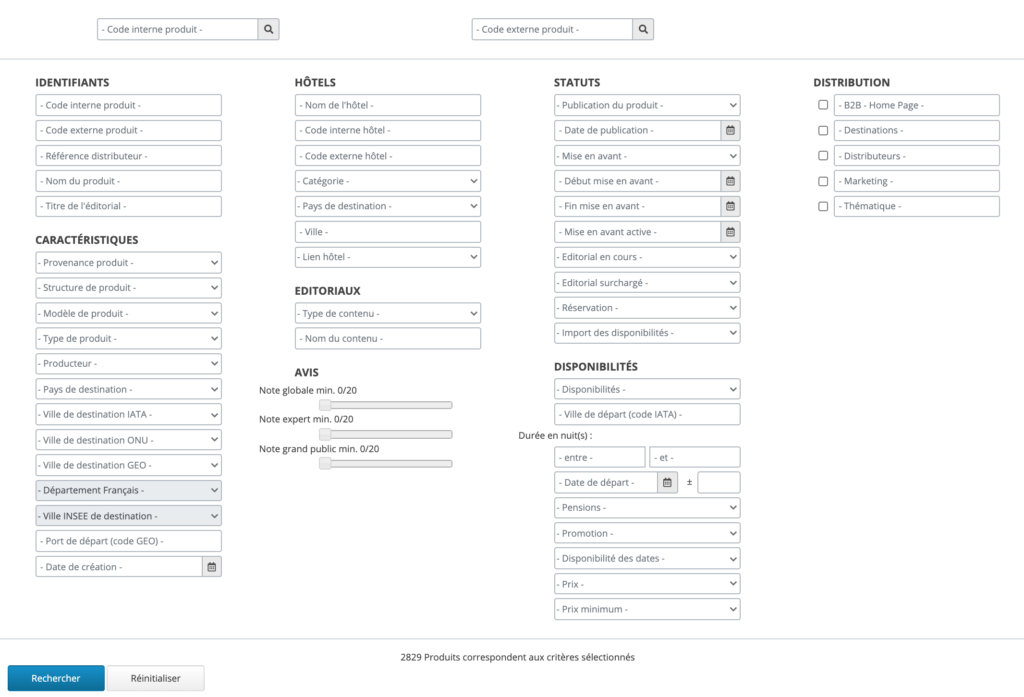
Task: Click the search icon beside Code interne produit
Action: 268,30
